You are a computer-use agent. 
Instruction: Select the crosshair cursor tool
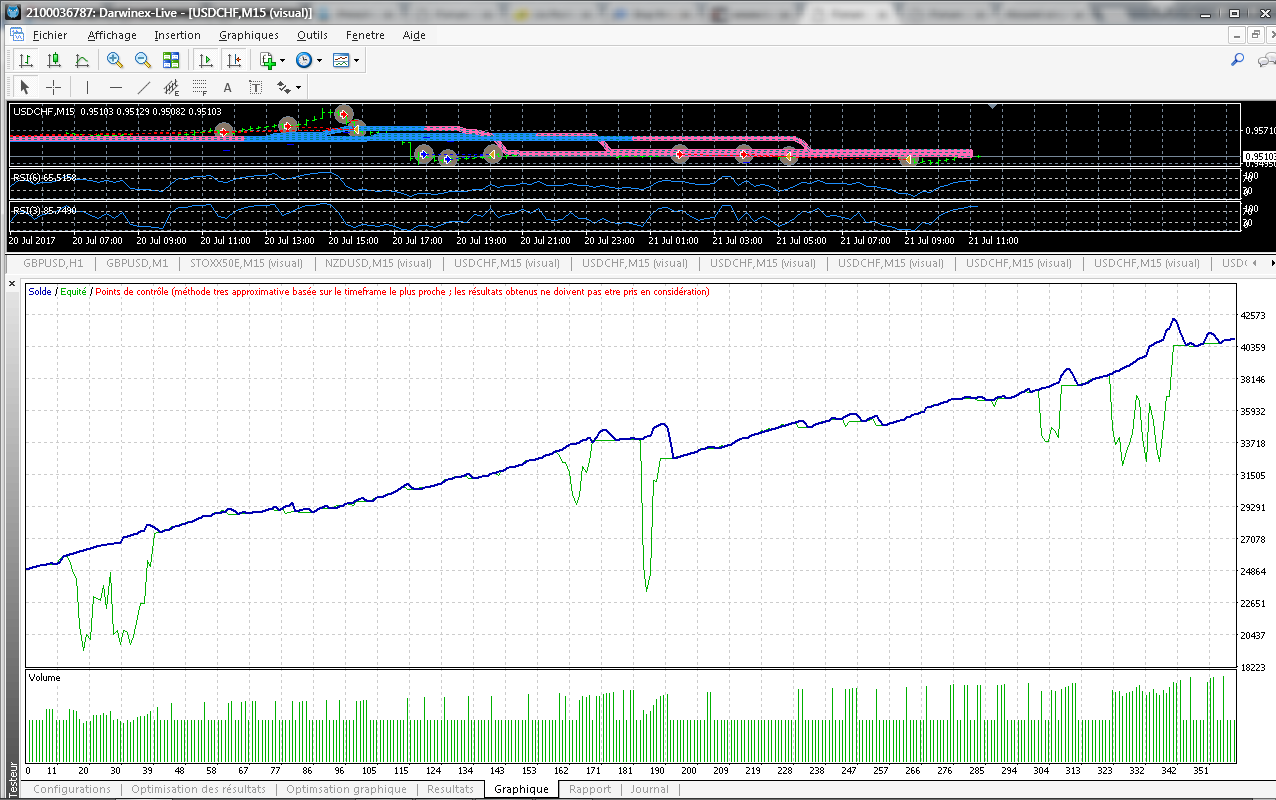[54, 87]
